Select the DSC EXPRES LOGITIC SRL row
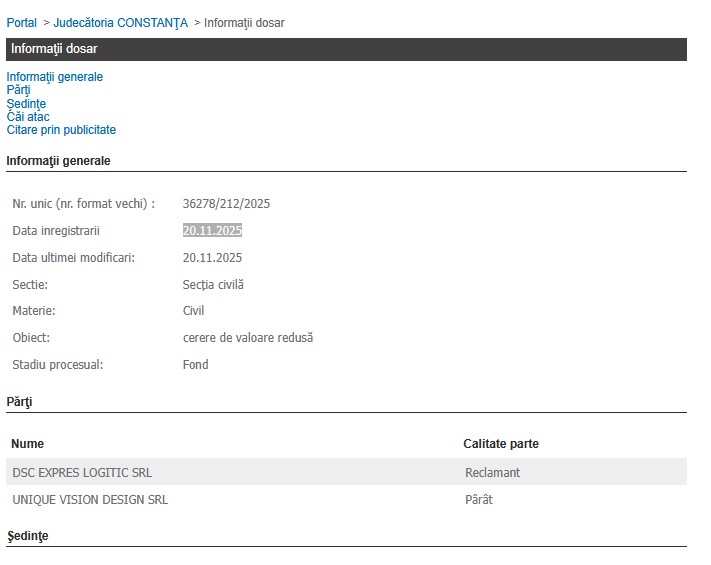This screenshot has height=565, width=711. (x=82, y=472)
